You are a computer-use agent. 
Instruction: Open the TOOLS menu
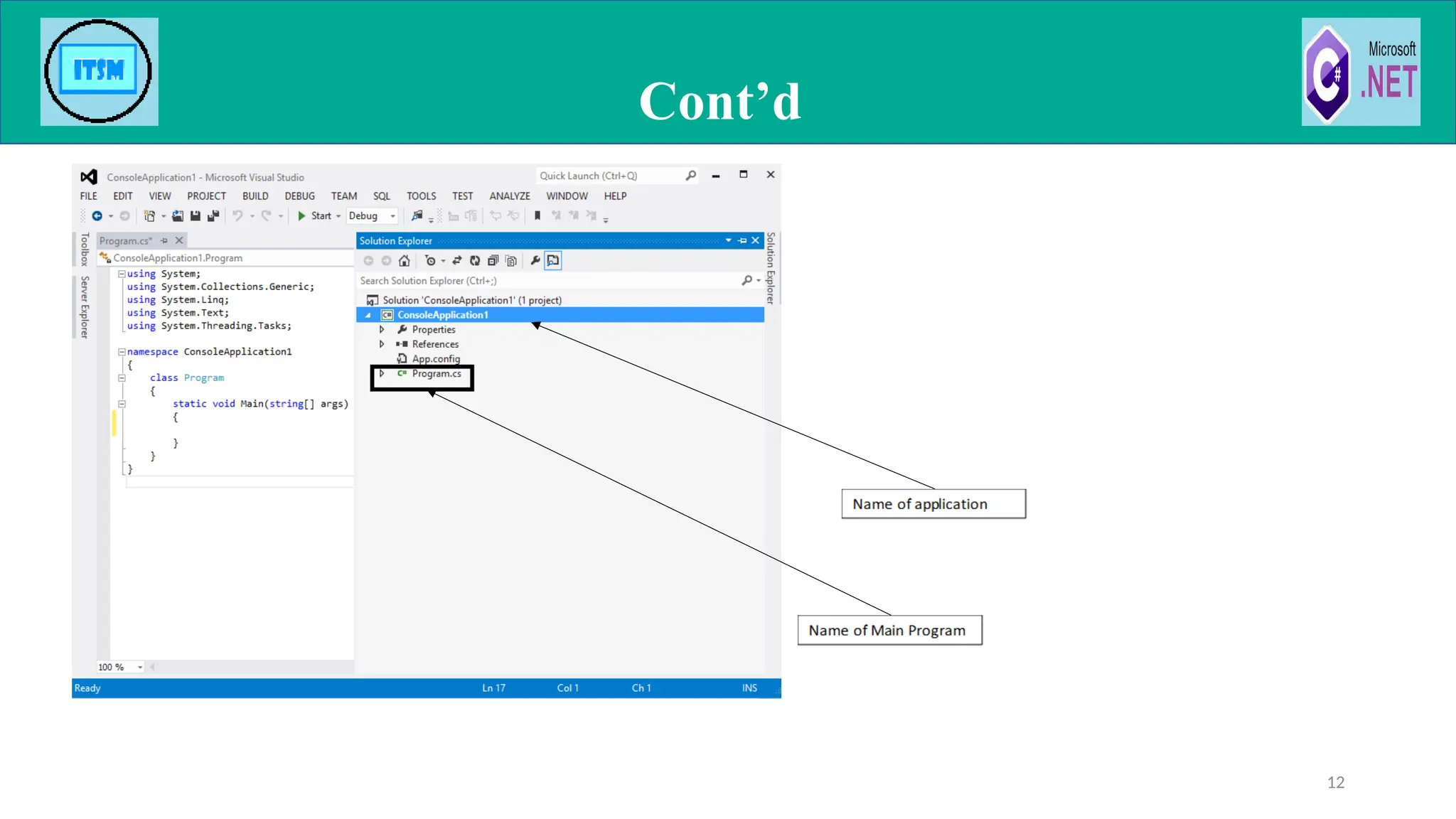coord(421,196)
